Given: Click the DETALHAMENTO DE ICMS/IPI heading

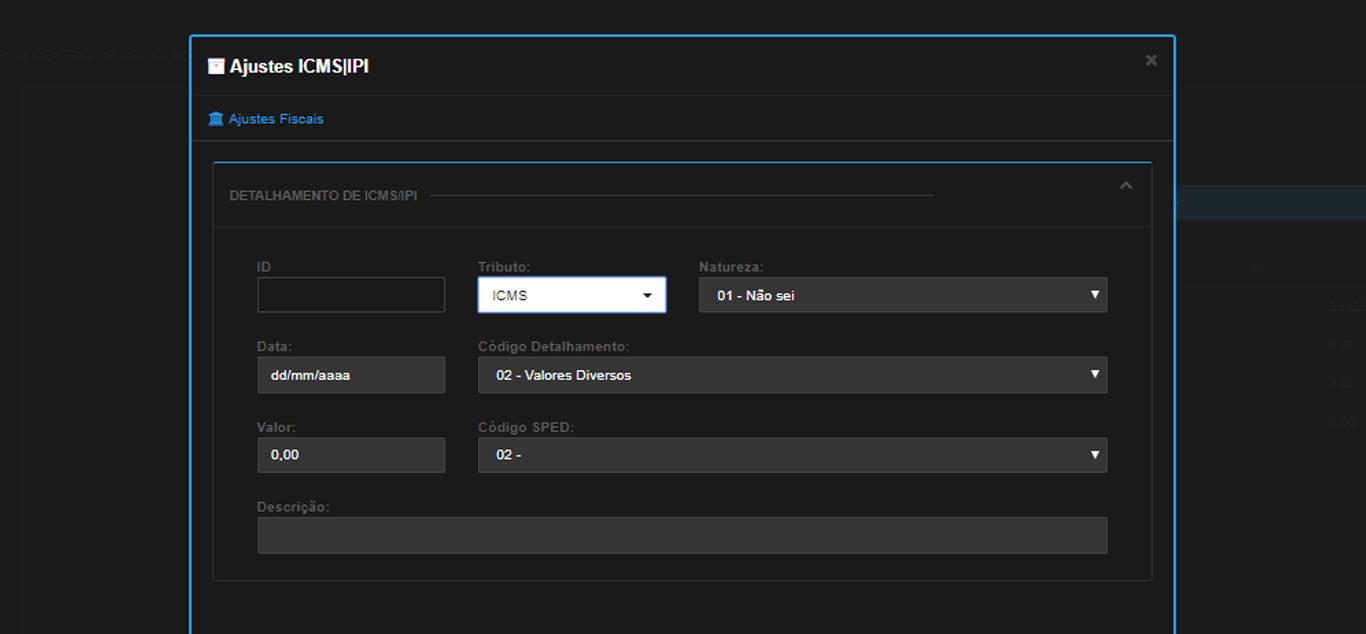Looking at the screenshot, I should click(323, 195).
